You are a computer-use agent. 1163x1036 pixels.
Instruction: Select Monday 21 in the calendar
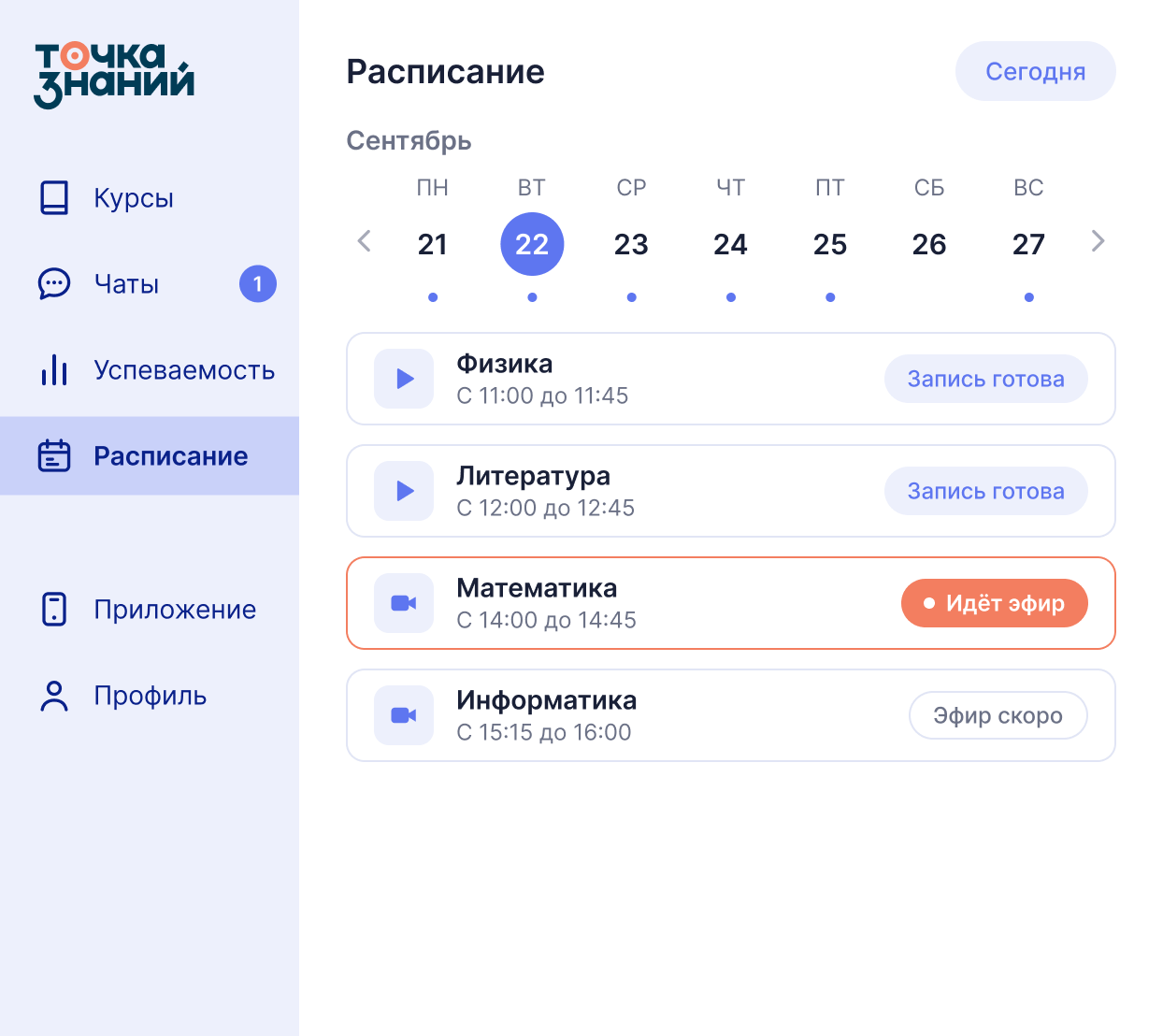tap(433, 244)
